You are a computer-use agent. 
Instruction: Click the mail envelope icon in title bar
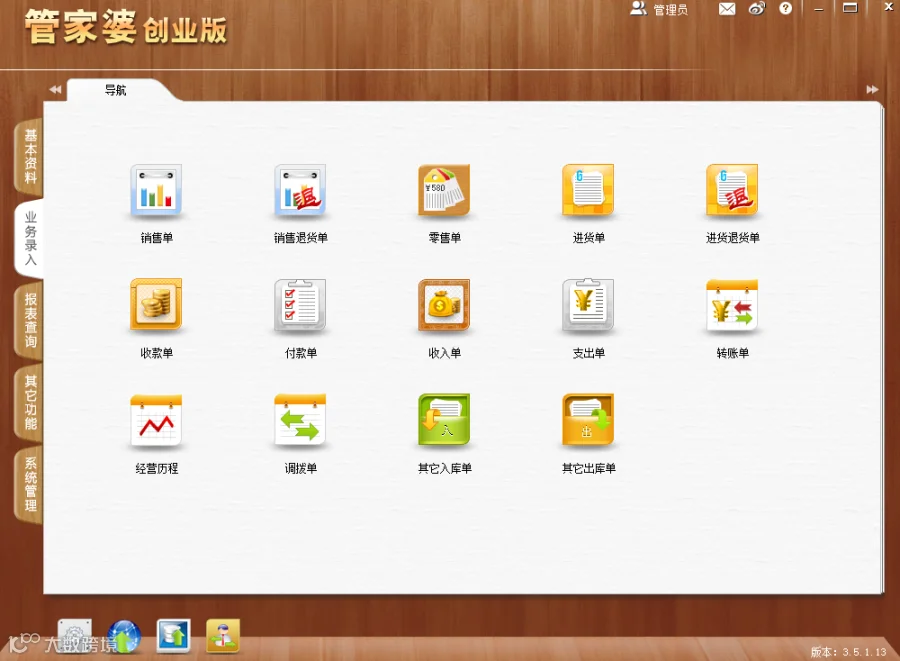click(x=727, y=9)
